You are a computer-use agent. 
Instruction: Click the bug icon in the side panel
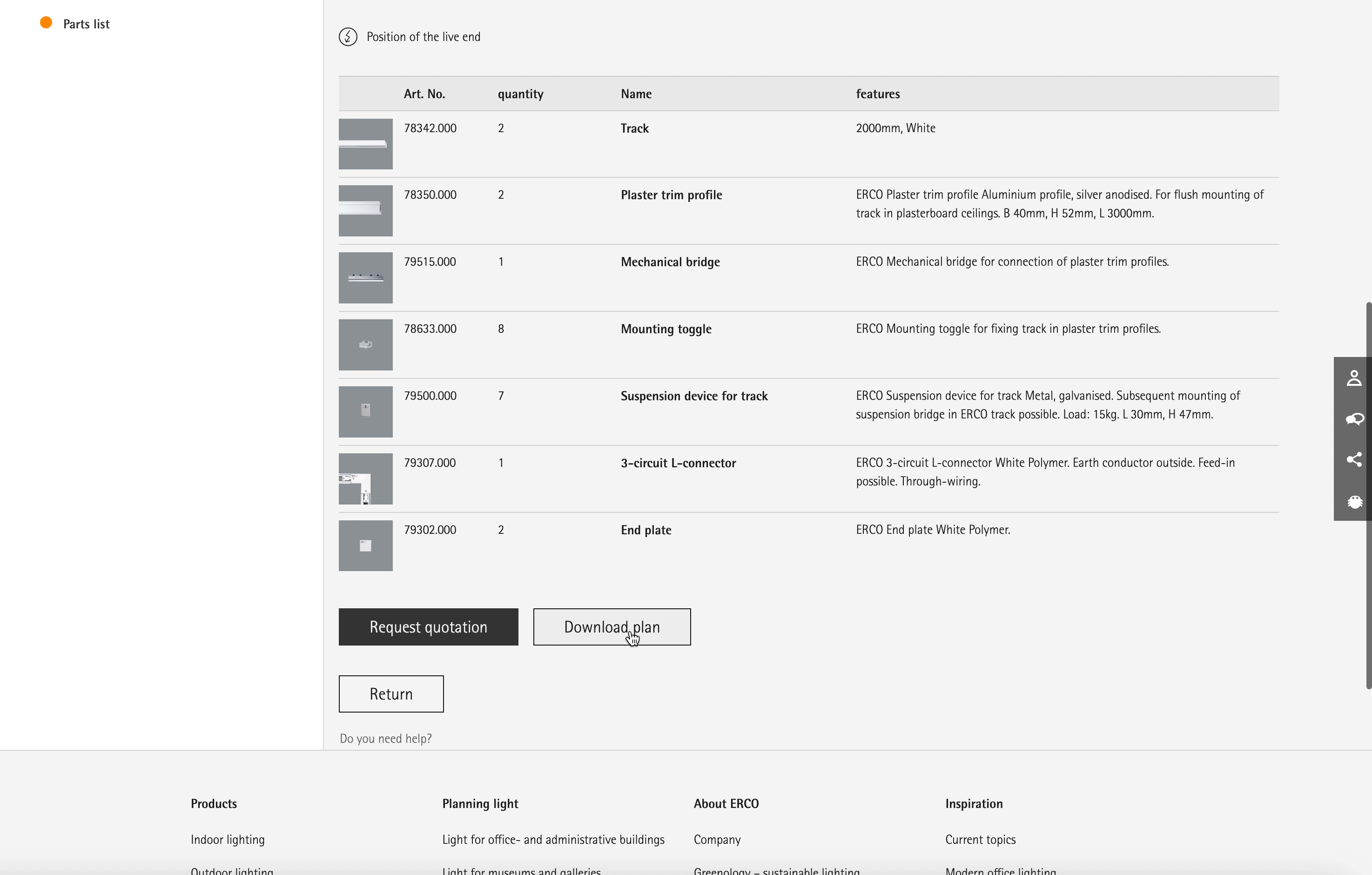coord(1354,501)
